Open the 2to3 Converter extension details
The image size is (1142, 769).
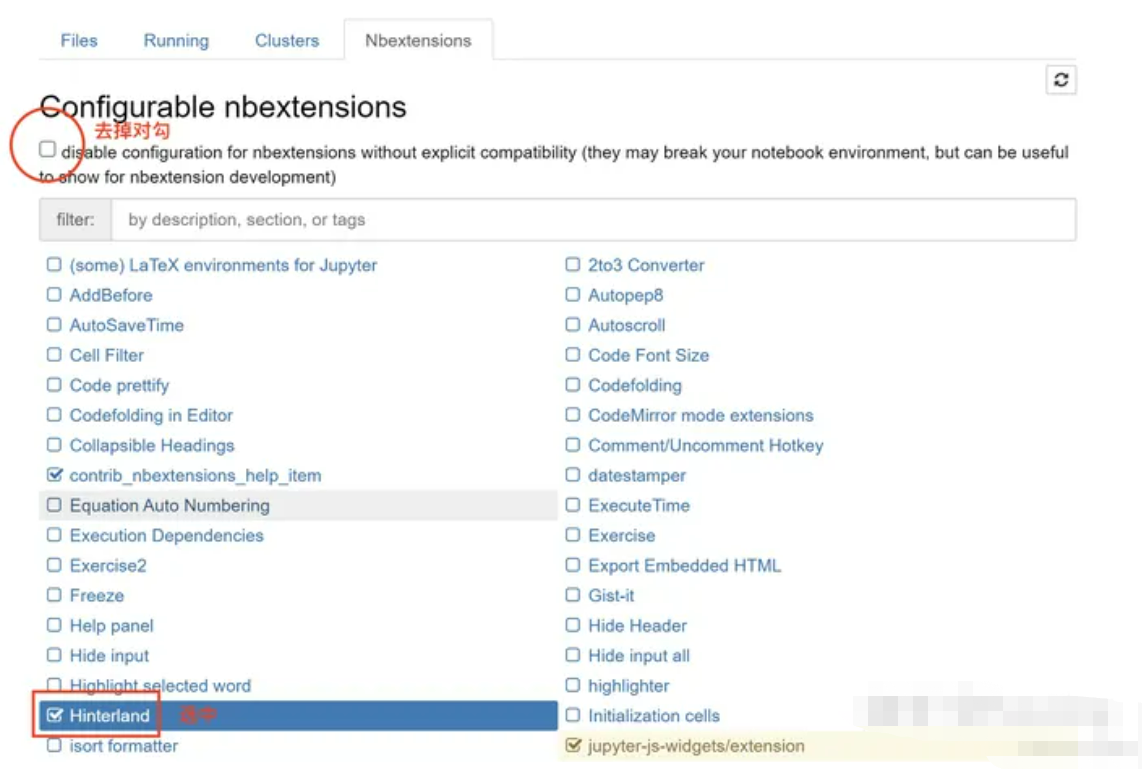point(646,266)
